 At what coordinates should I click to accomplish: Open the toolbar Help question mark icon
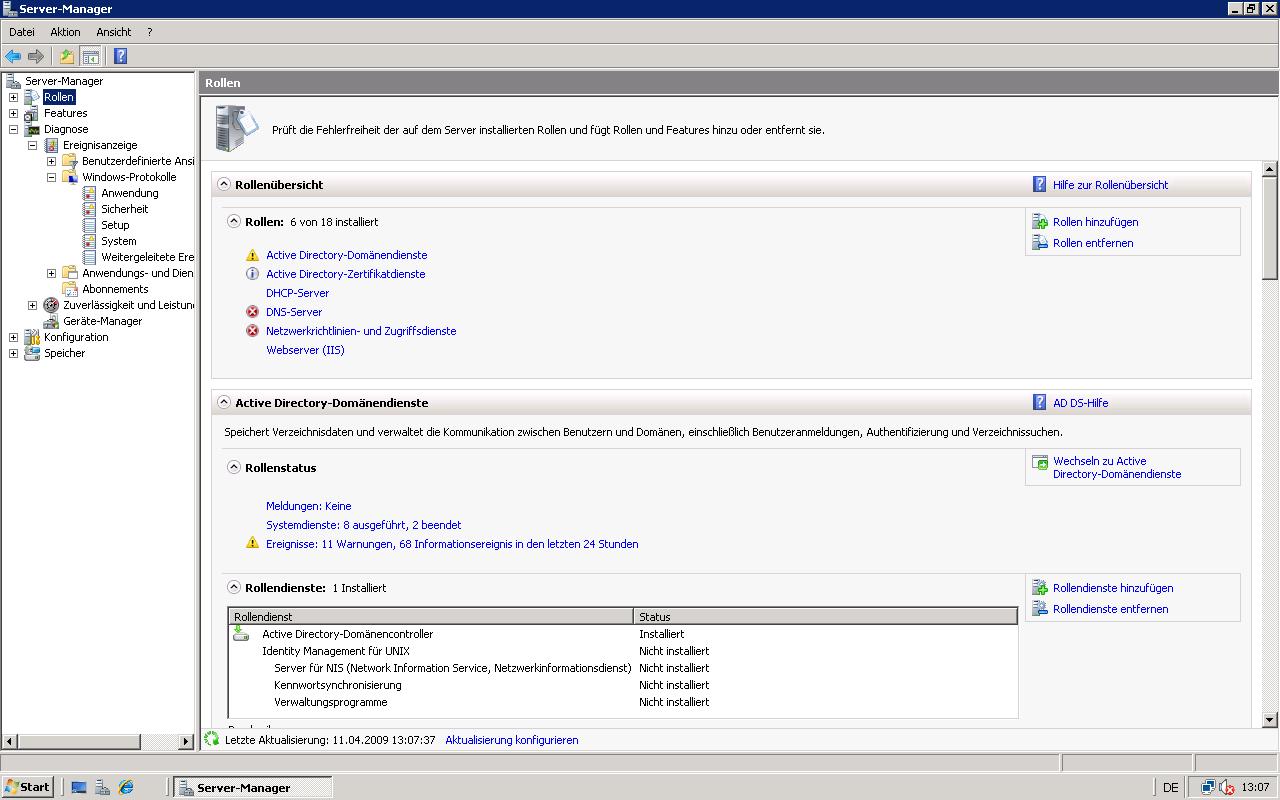(x=120, y=56)
